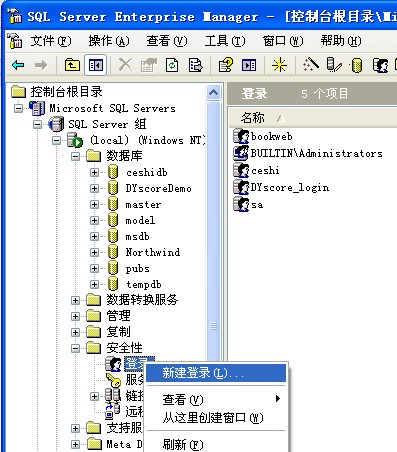Open Properties toolbar icon
This screenshot has height=452, width=397.
pyautogui.click(x=149, y=65)
